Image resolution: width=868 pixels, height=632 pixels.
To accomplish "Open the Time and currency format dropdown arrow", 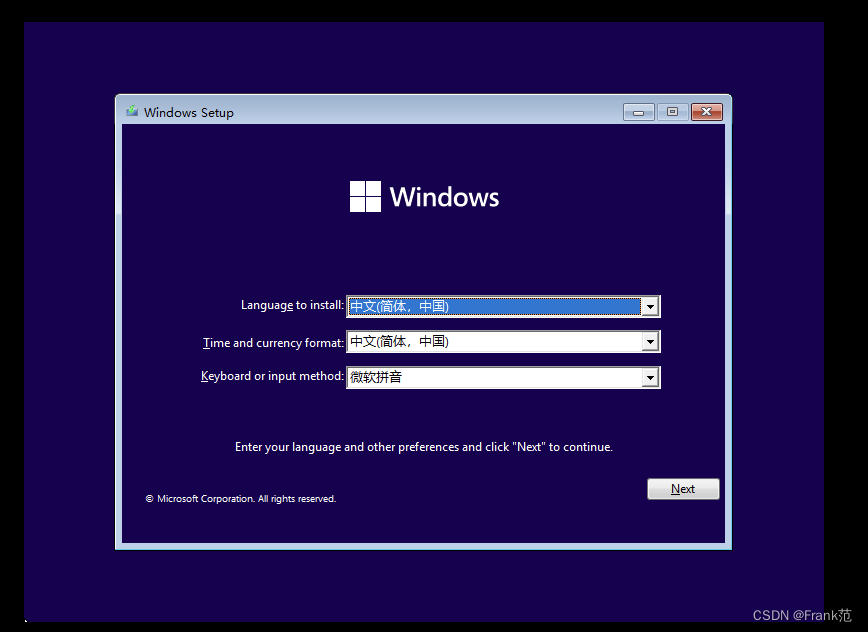I will pos(650,341).
